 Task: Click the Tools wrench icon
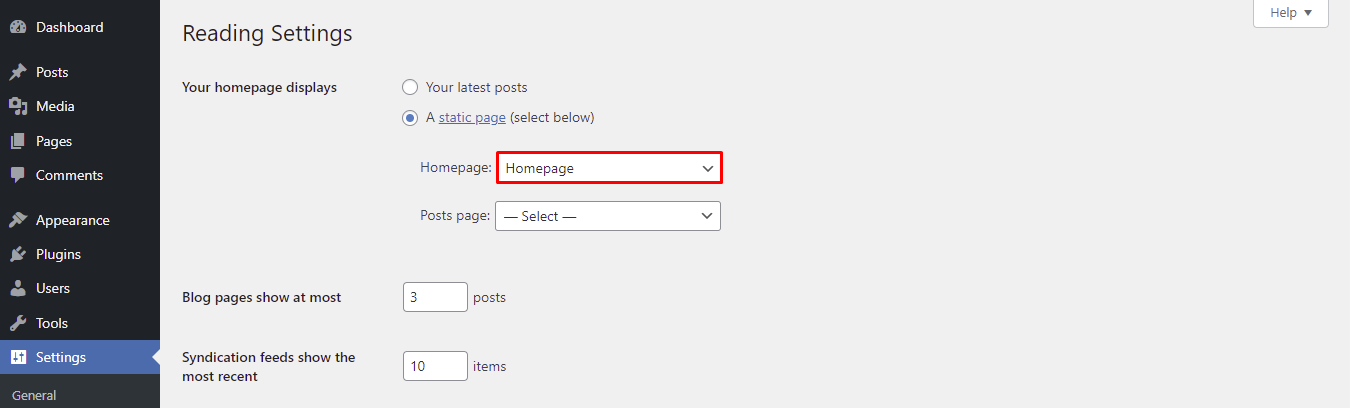18,323
